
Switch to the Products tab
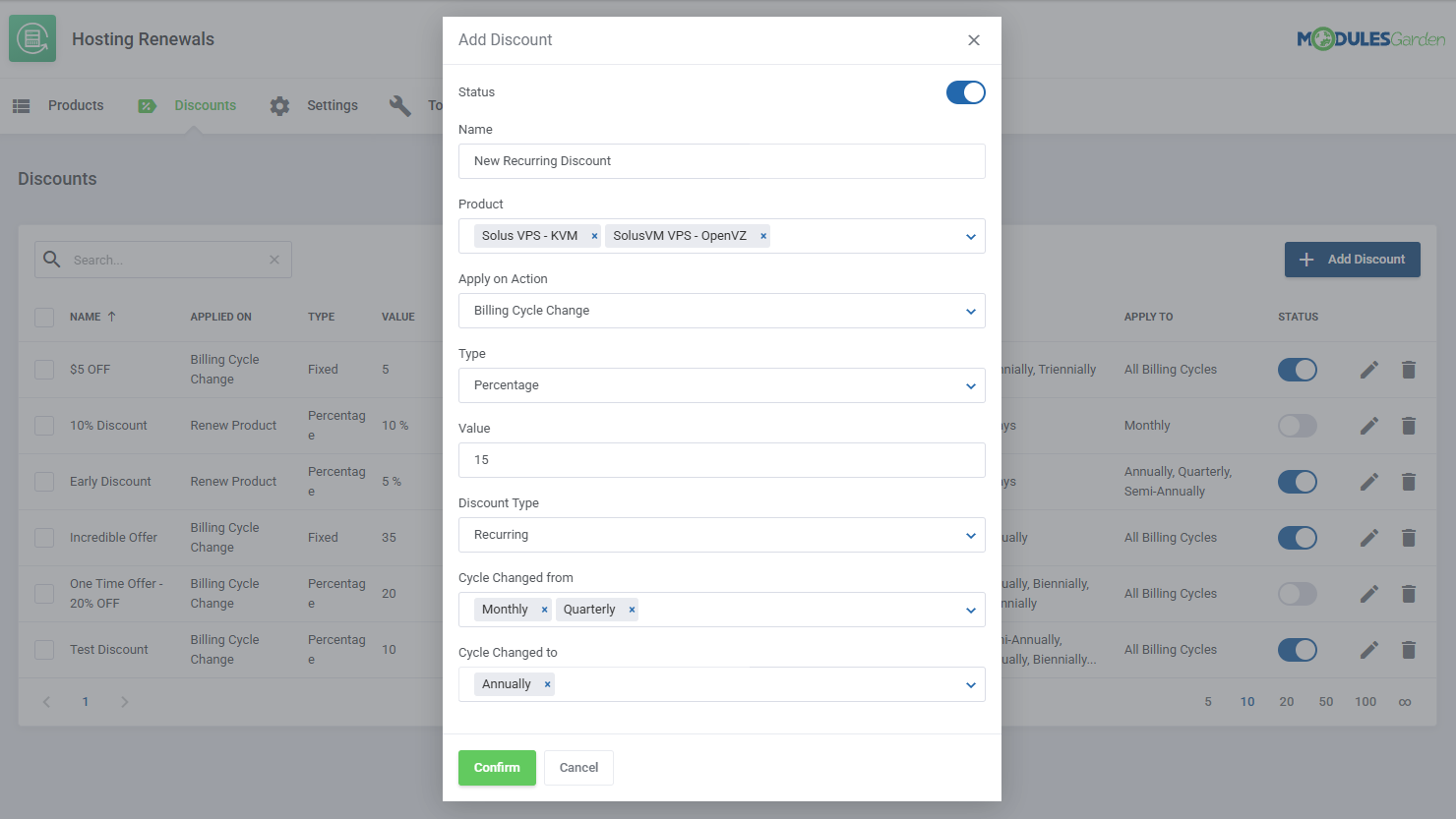76,104
